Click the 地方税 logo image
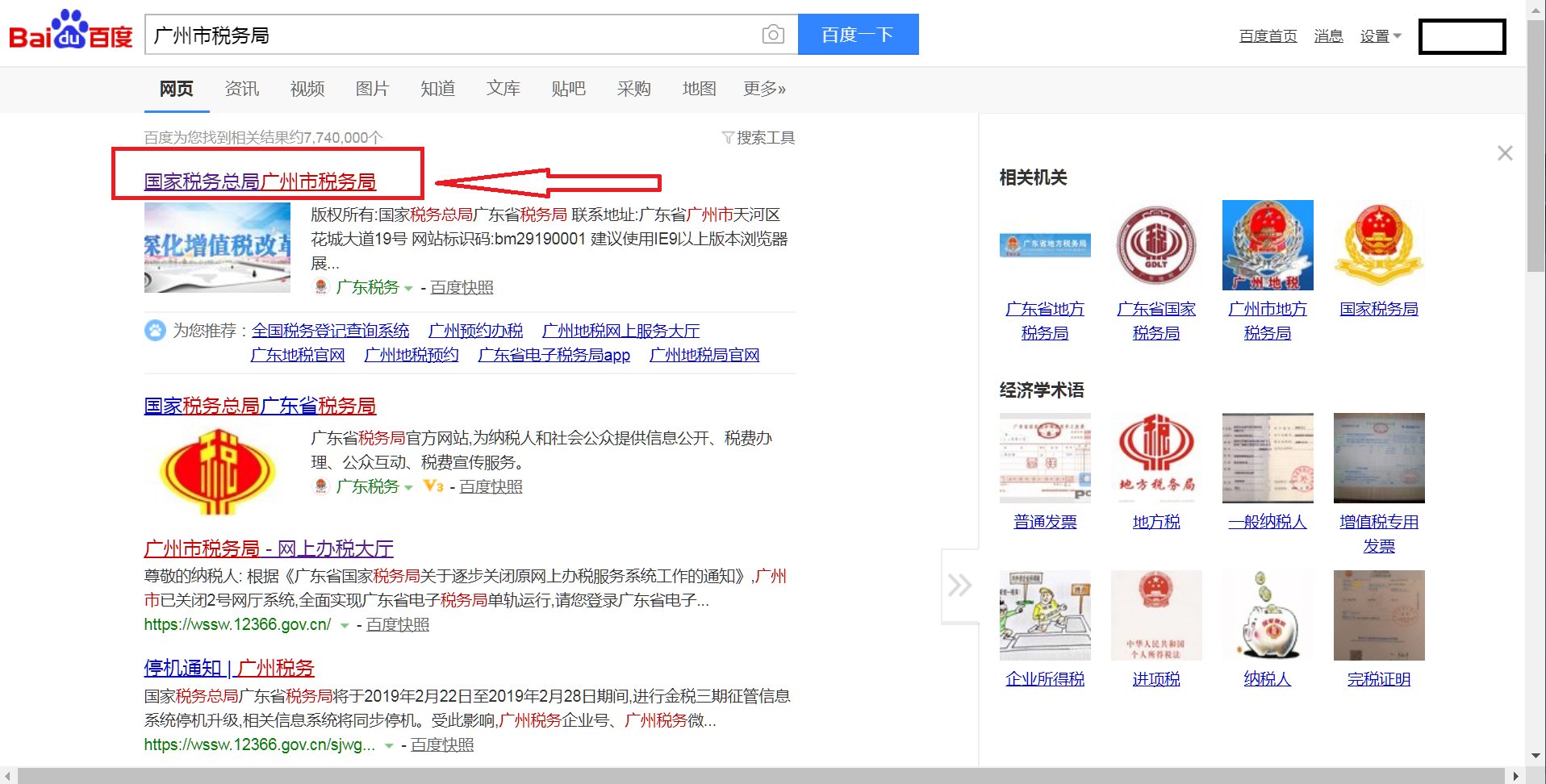 point(1155,457)
